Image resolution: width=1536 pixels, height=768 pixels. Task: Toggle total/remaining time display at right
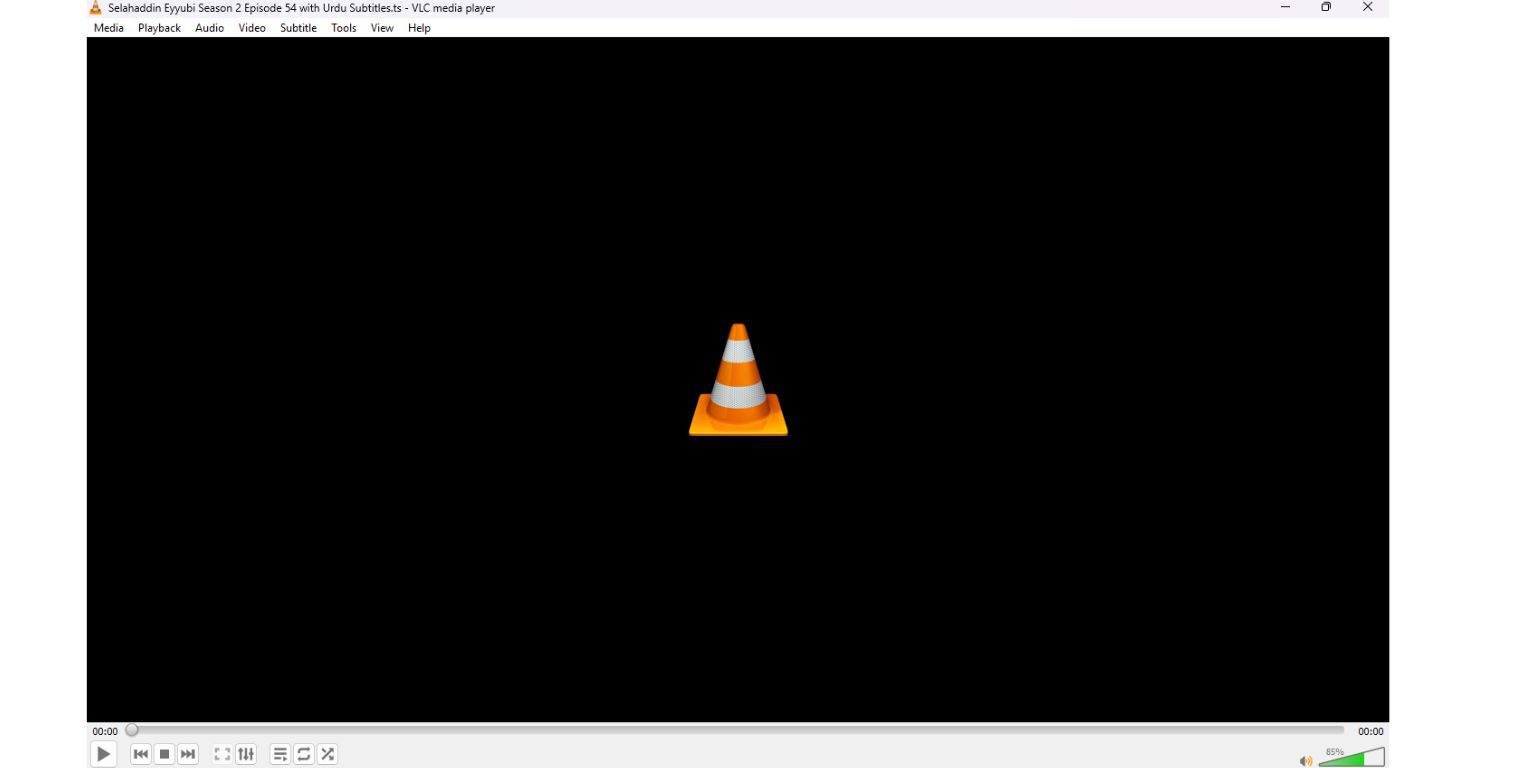pyautogui.click(x=1371, y=731)
